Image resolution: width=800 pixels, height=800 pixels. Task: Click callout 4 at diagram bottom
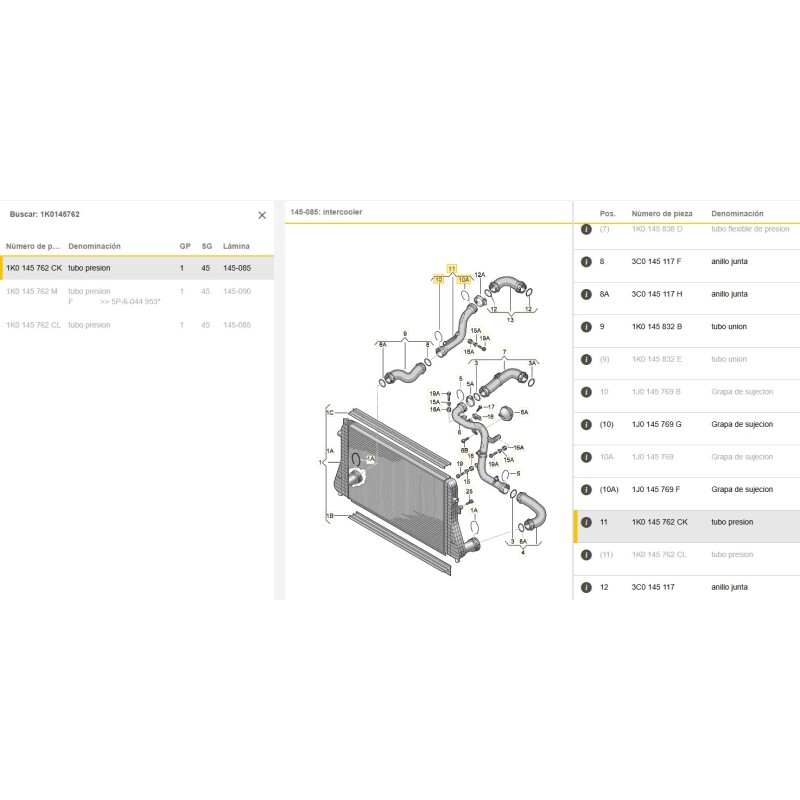[523, 553]
